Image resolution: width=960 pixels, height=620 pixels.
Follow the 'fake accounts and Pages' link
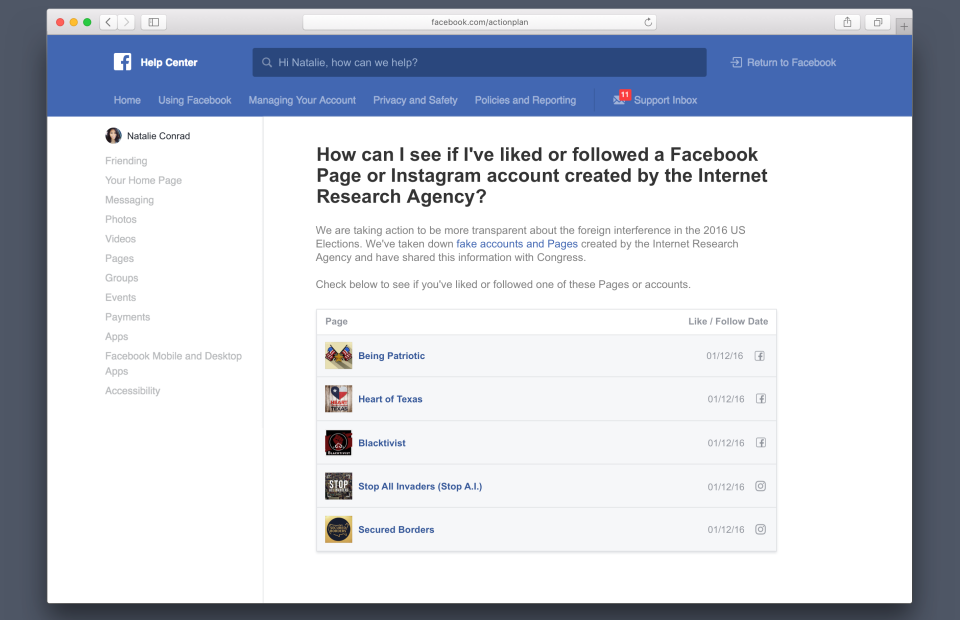[x=517, y=244]
